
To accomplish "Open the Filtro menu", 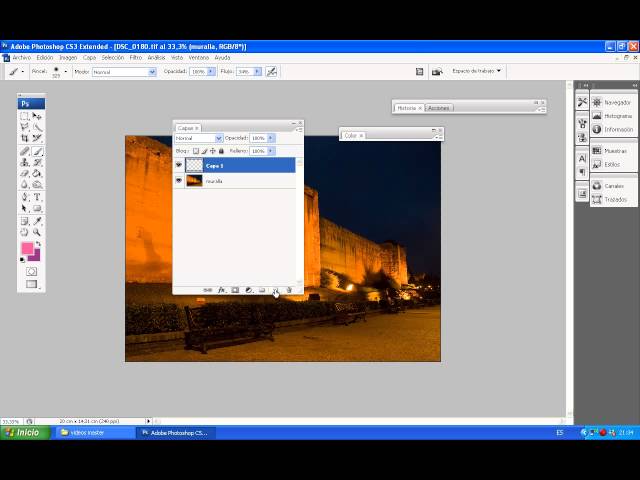I will click(136, 58).
